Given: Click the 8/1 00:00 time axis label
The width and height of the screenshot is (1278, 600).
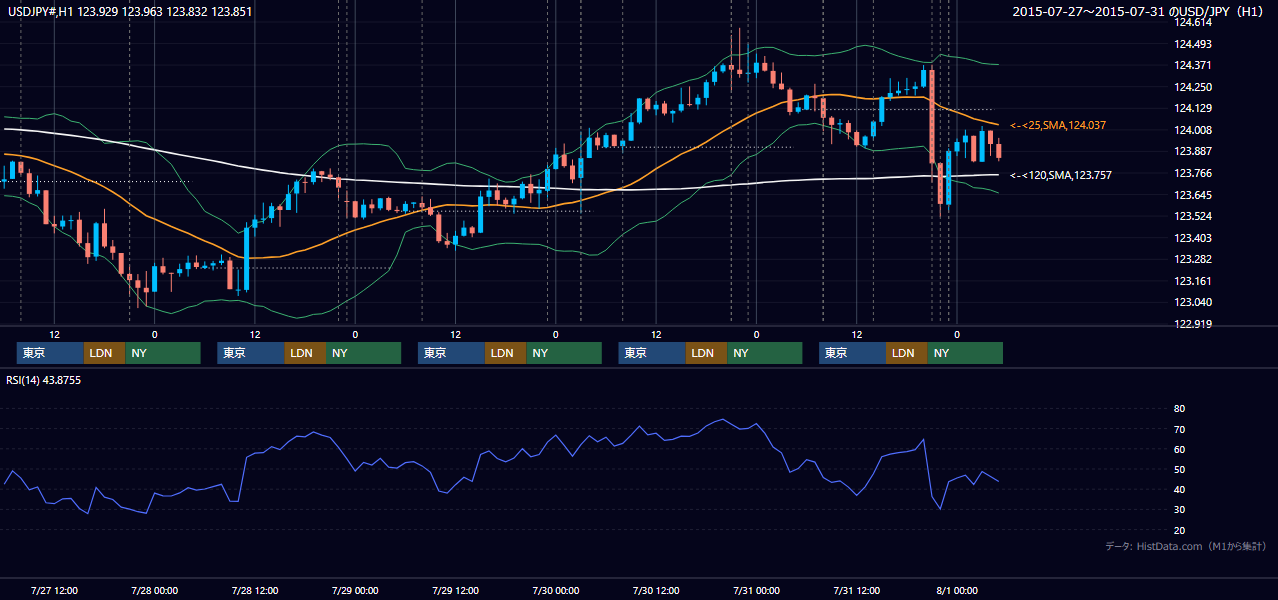Looking at the screenshot, I should (957, 590).
